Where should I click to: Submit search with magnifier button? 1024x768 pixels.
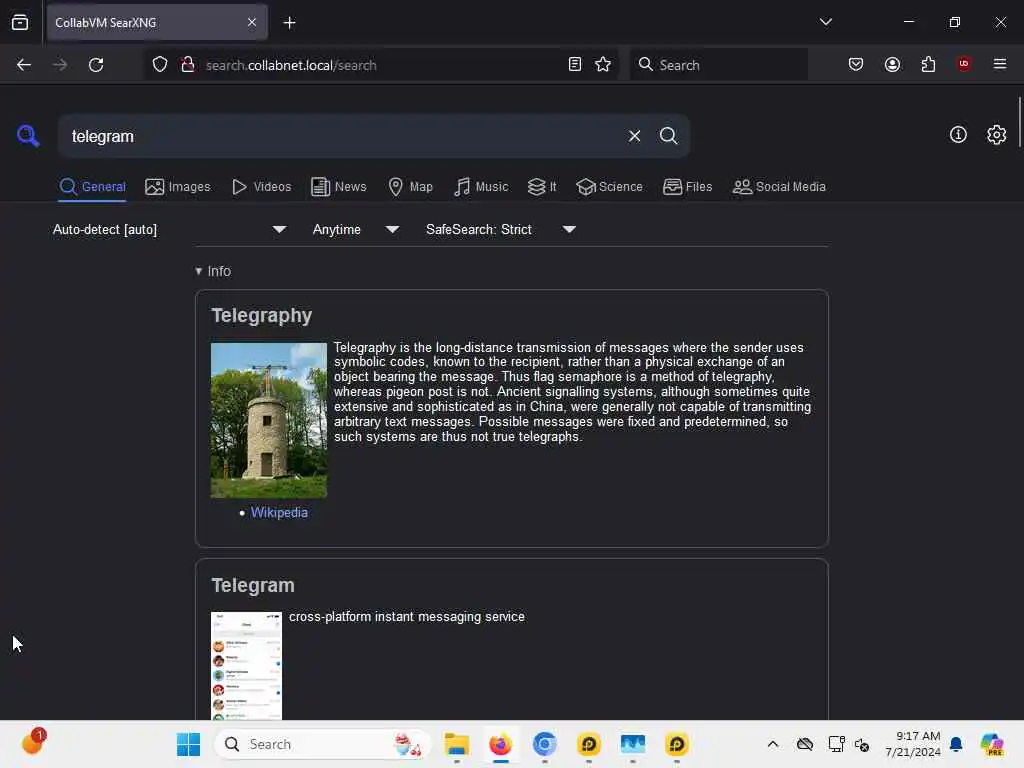point(668,136)
